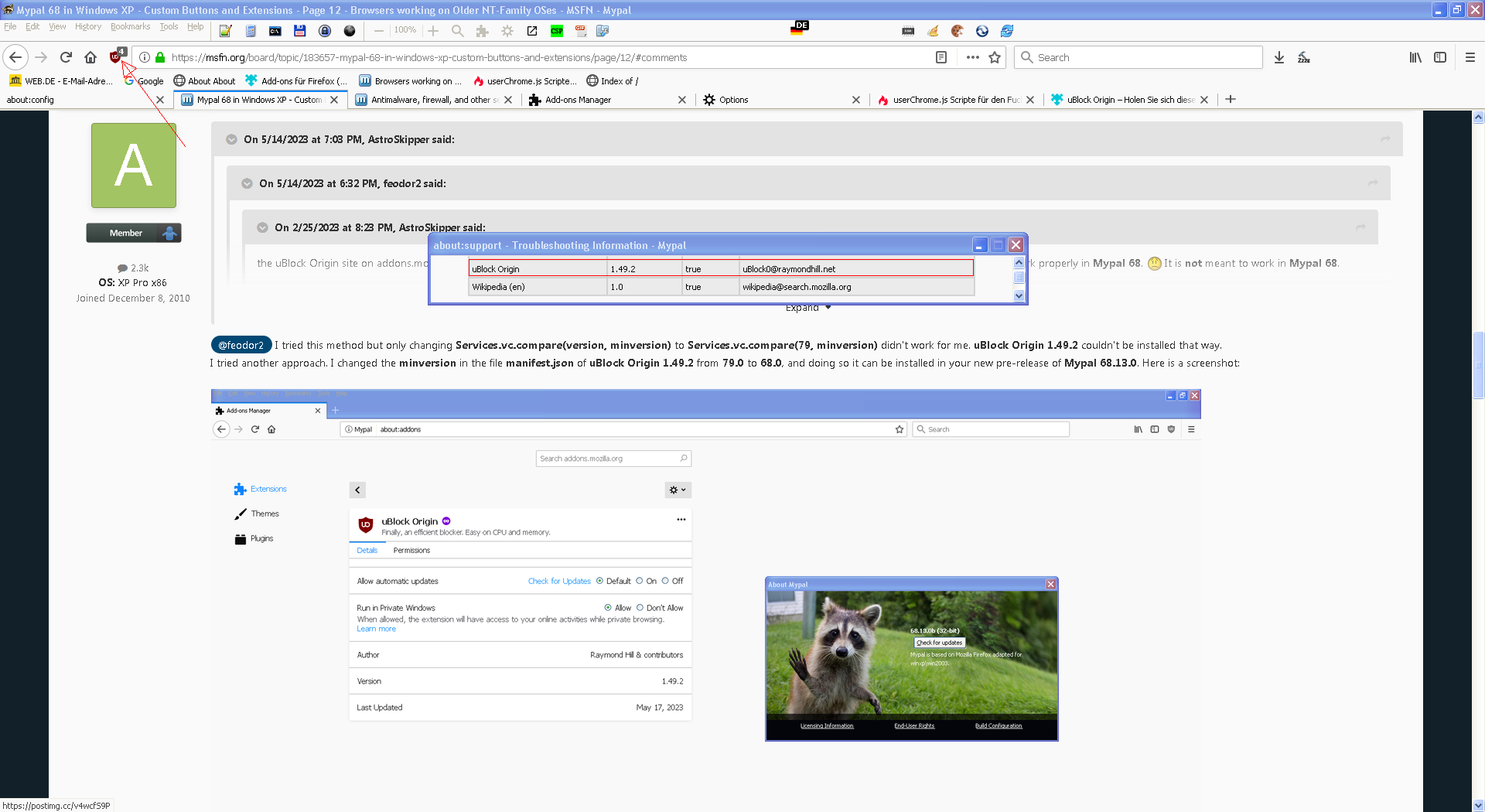1485x812 pixels.
Task: Toggle the green CSP toolbar button
Action: click(x=557, y=31)
